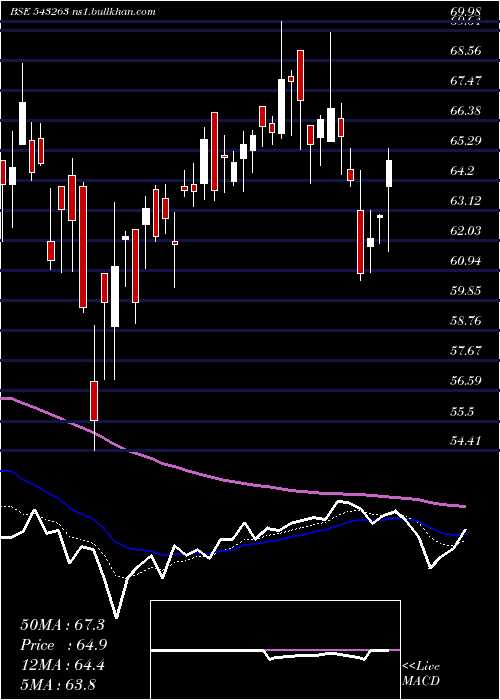
Task: Click the 62.03 price axis label
Action: [466, 231]
